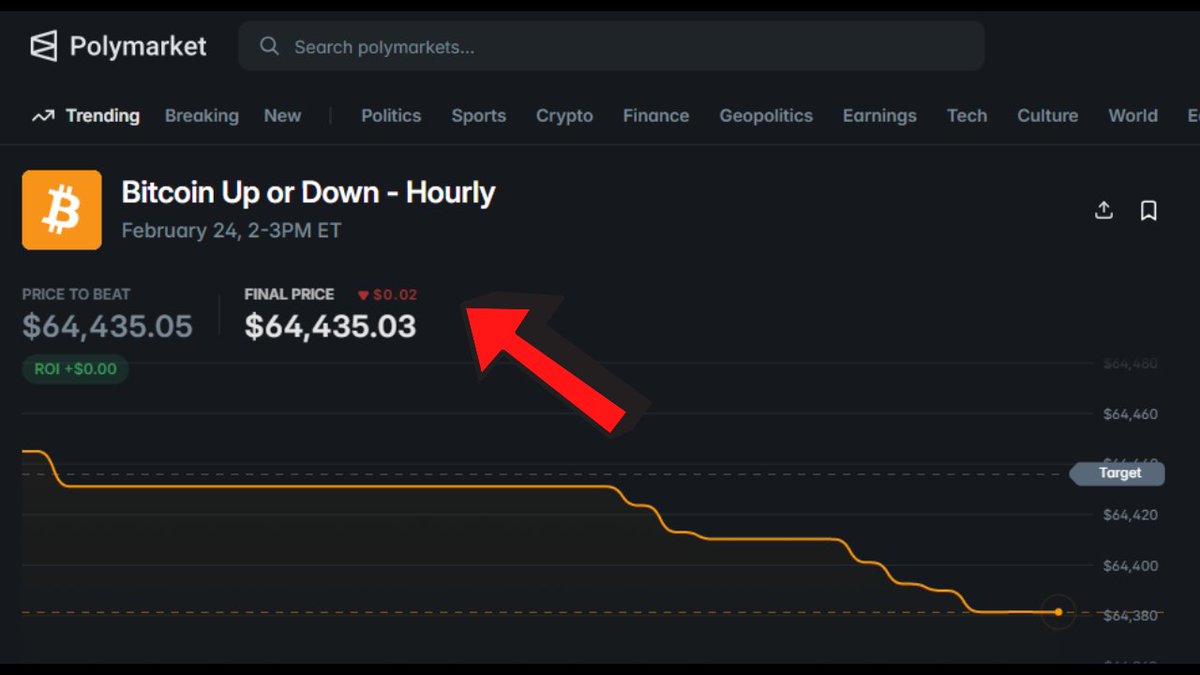
Task: Click the ROI +$0.00 badge
Action: tap(75, 369)
